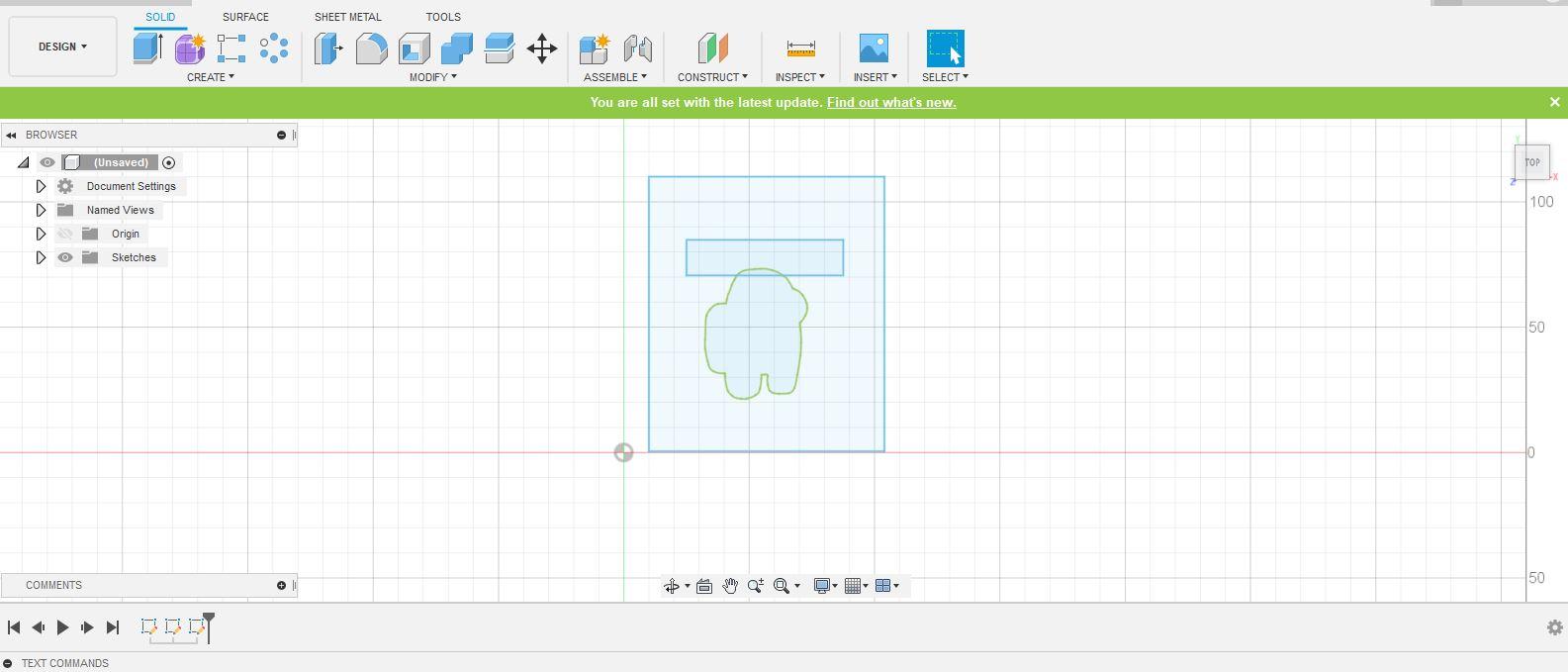Show the hidden Origin folder

coord(64,234)
